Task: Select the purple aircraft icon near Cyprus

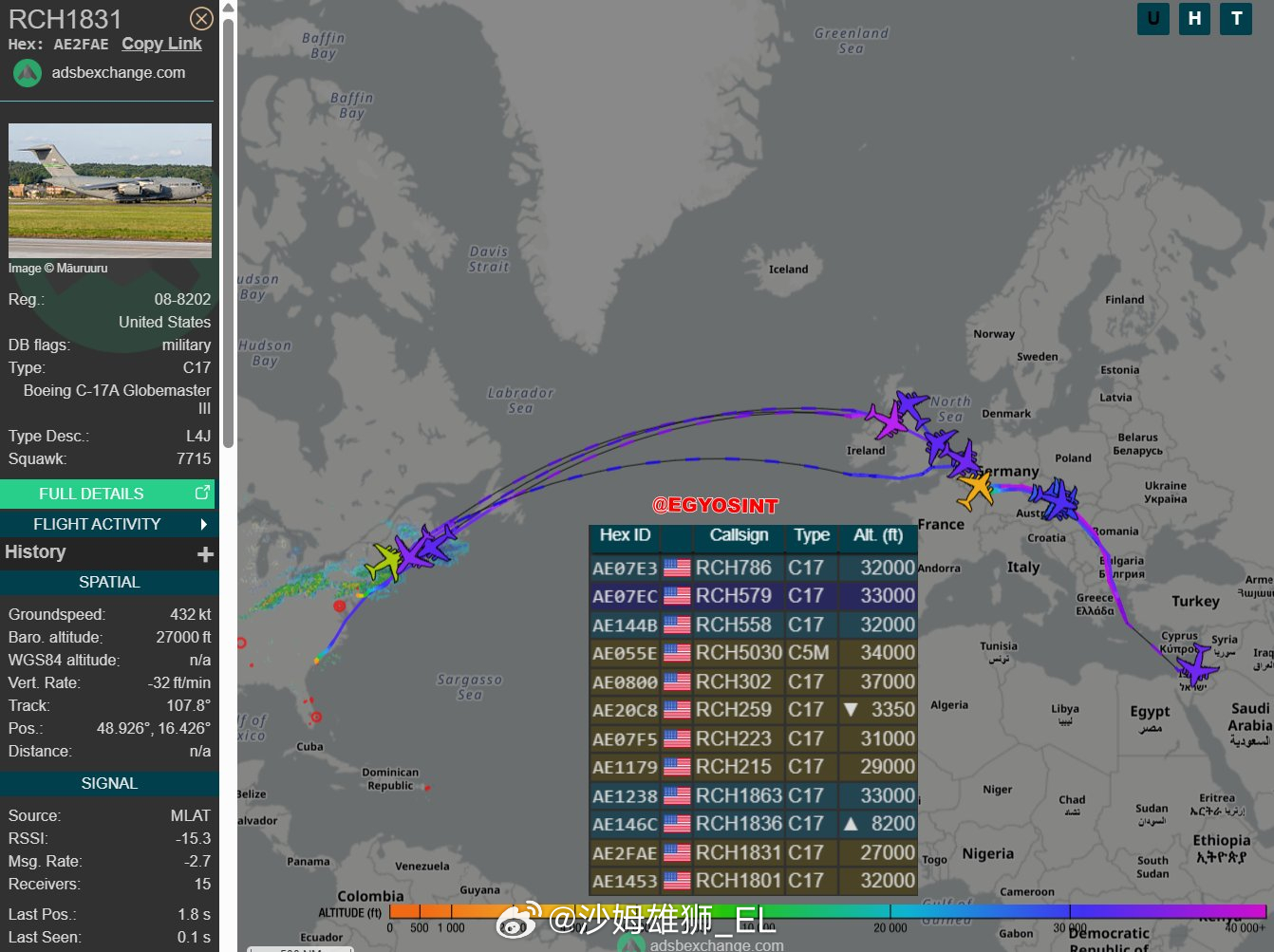Action: (1195, 666)
